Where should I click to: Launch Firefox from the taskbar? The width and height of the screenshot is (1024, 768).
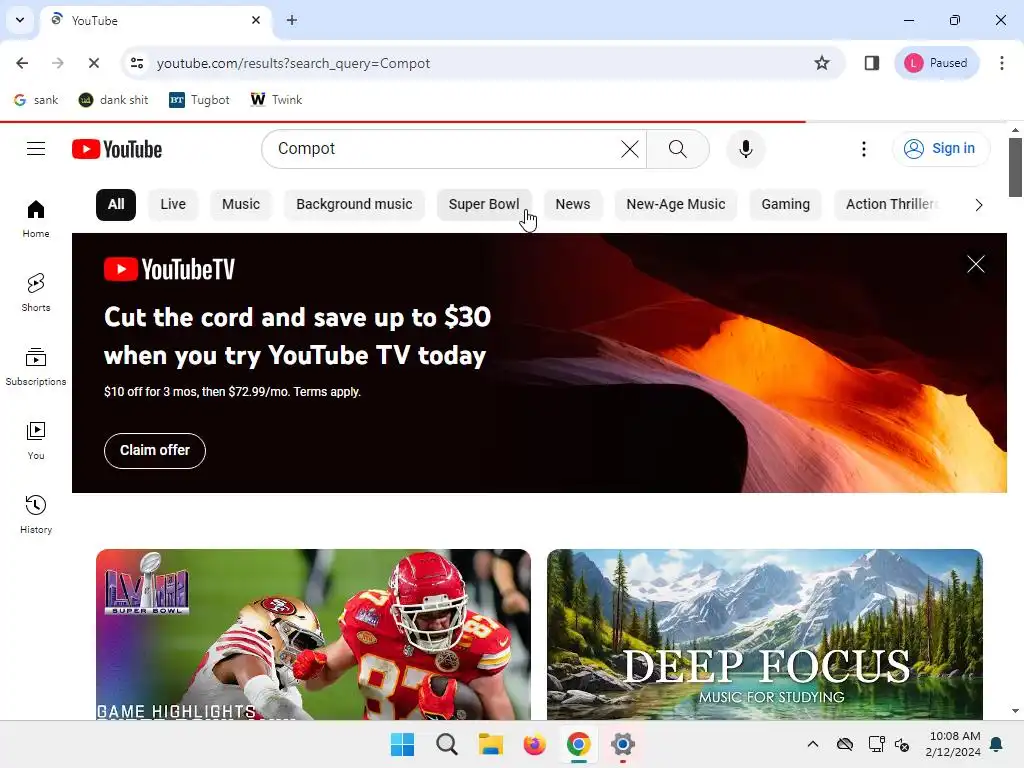click(x=534, y=744)
